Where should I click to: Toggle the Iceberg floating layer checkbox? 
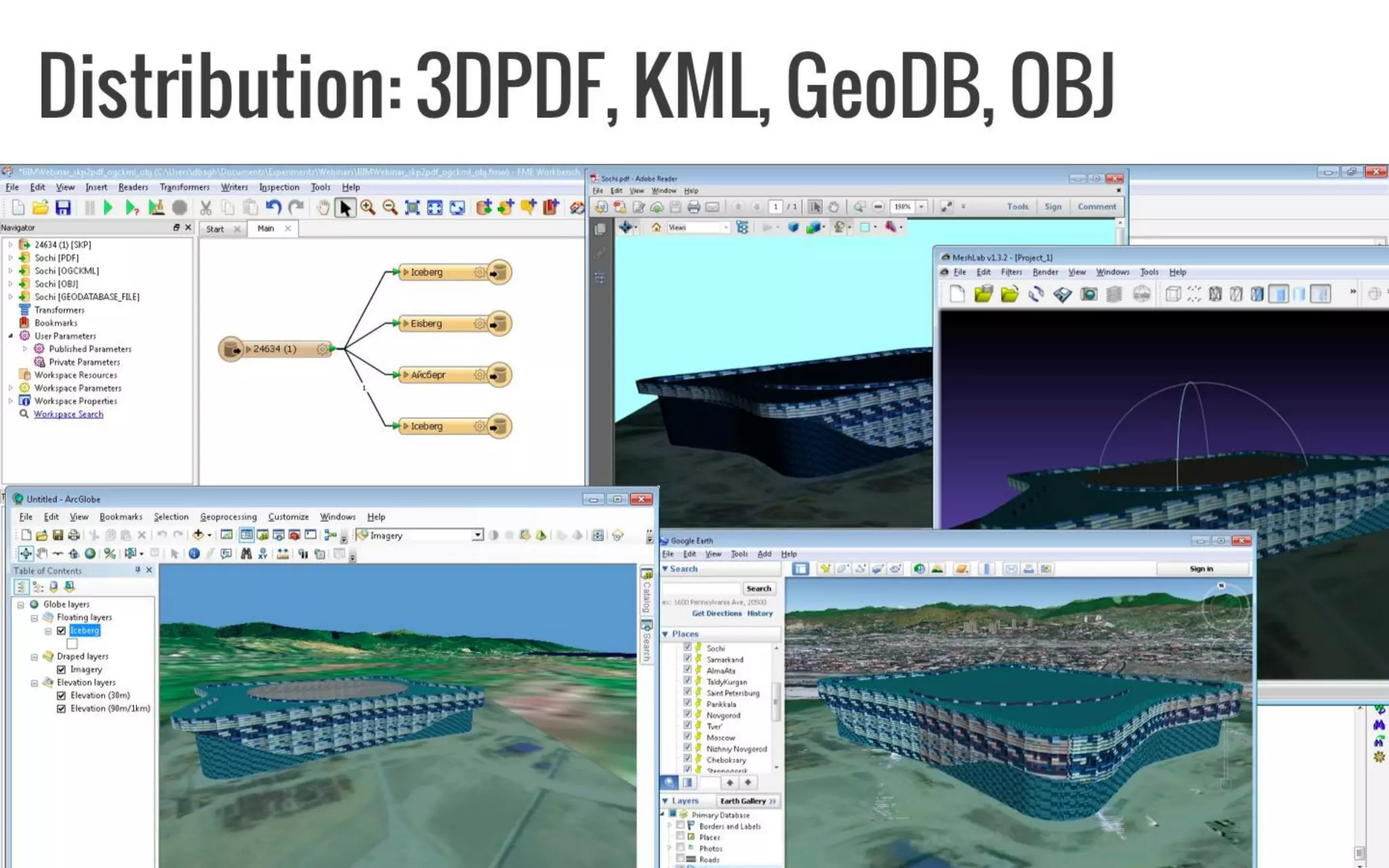[x=62, y=631]
